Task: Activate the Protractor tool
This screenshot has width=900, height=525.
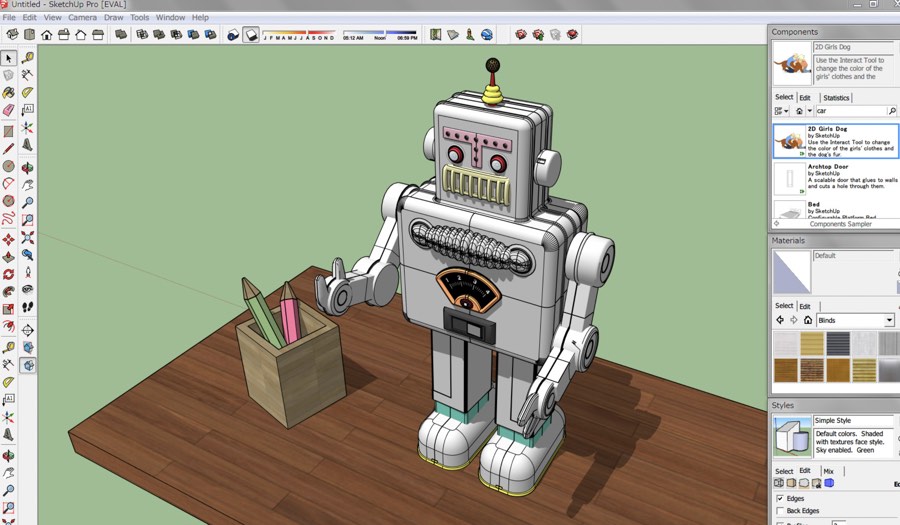Action: [28, 93]
